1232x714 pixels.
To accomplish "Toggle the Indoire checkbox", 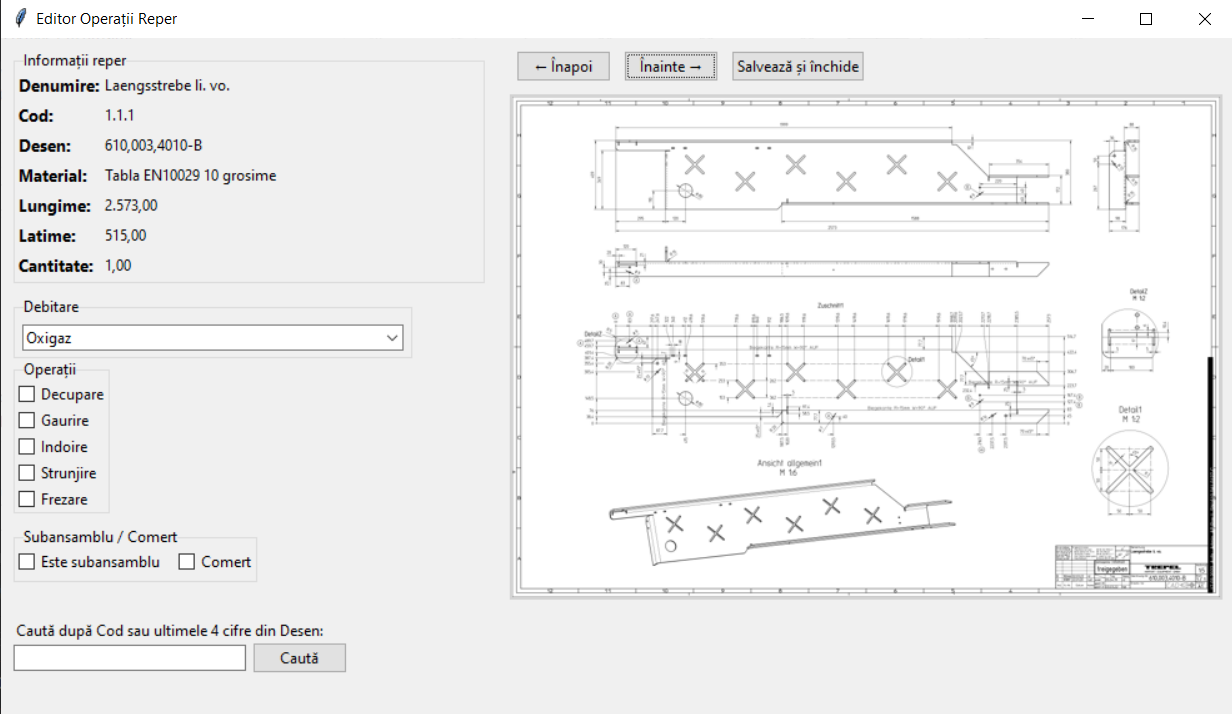I will coord(27,447).
